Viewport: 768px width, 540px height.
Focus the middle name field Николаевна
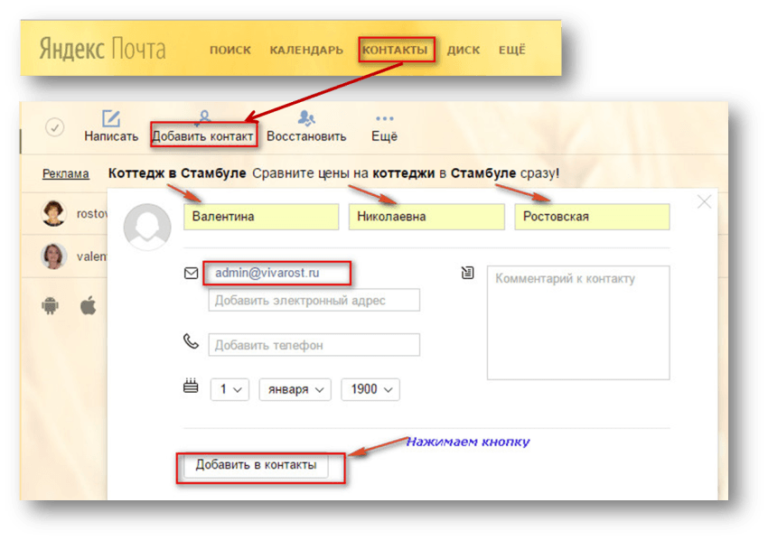click(426, 217)
